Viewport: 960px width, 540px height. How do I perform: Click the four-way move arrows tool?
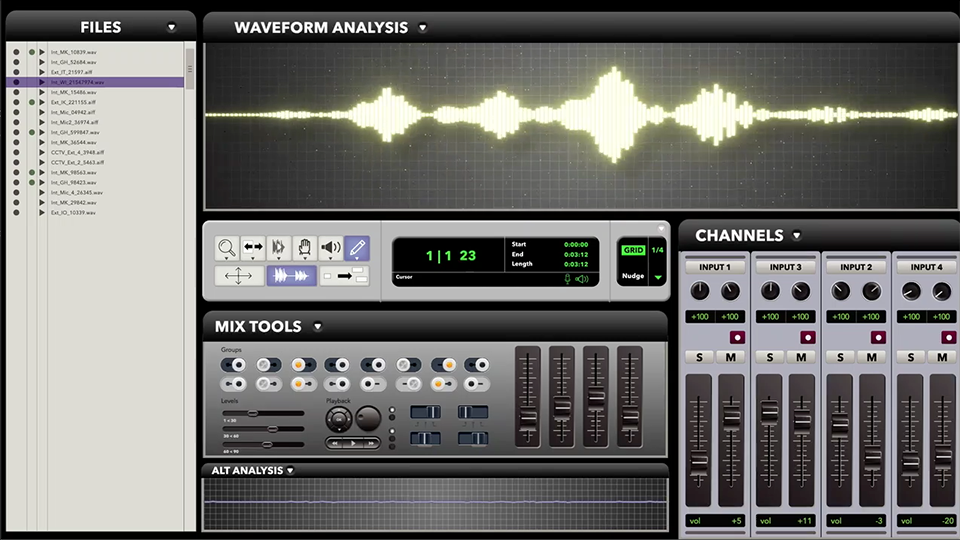click(239, 276)
